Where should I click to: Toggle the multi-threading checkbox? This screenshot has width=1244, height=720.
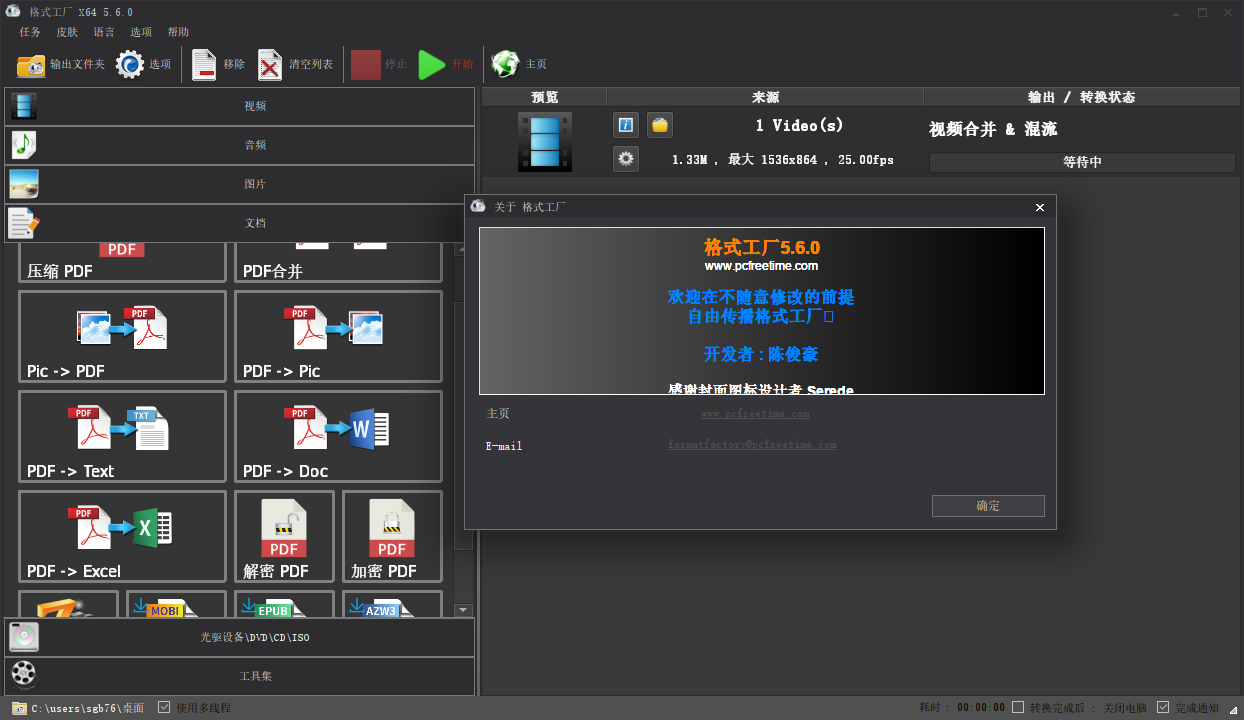164,707
